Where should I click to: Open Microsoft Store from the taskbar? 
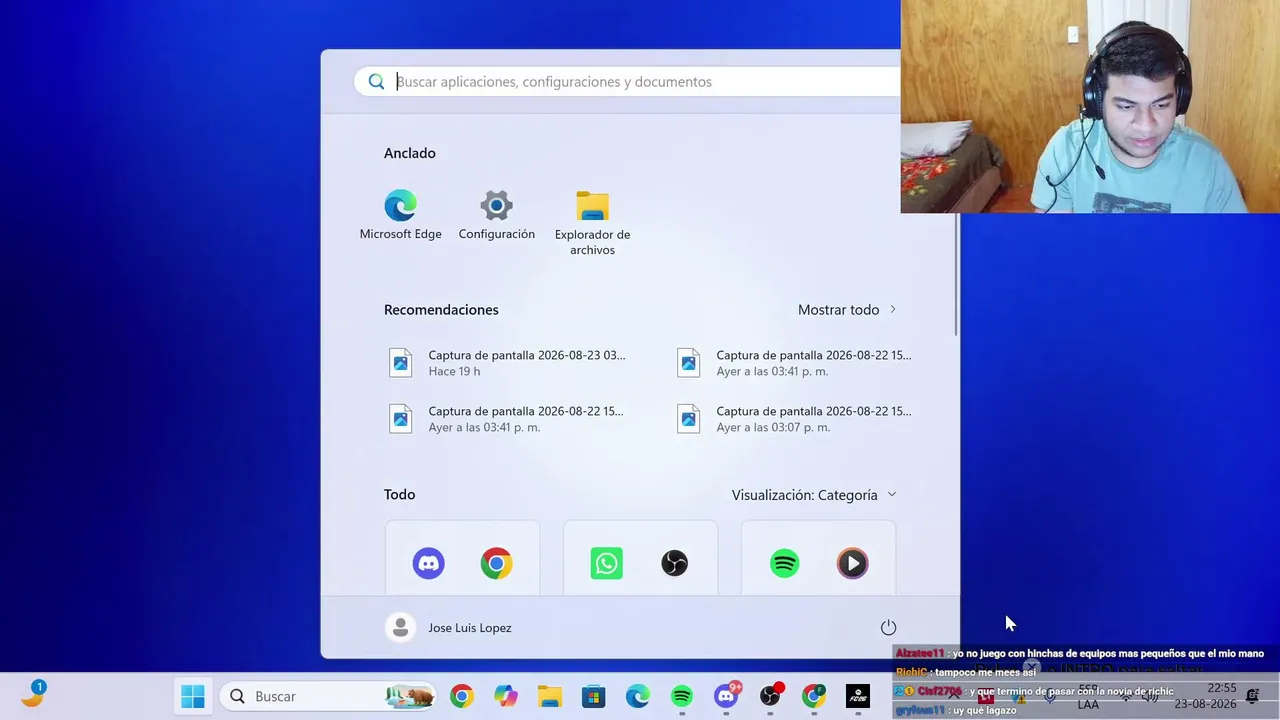point(593,696)
